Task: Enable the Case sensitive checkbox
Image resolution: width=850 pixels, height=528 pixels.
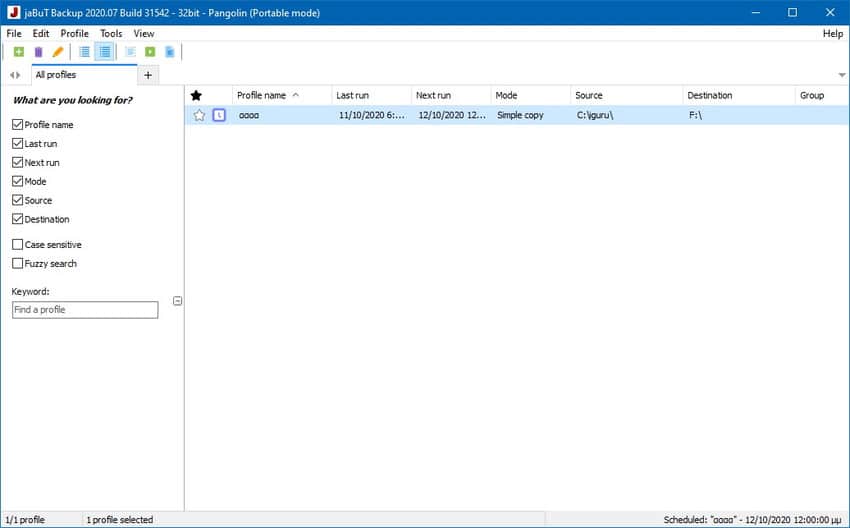Action: click(x=17, y=244)
